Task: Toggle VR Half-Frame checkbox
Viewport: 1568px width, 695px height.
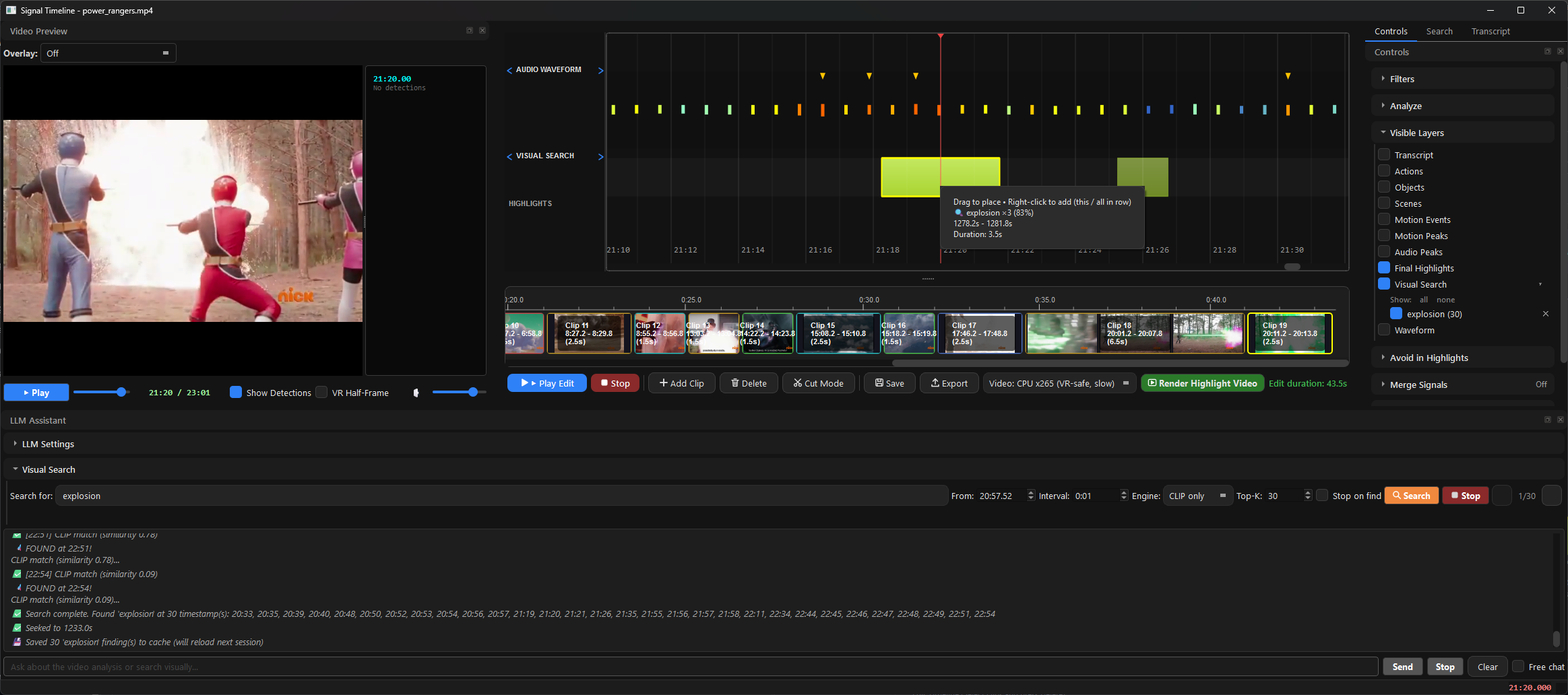Action: click(321, 392)
